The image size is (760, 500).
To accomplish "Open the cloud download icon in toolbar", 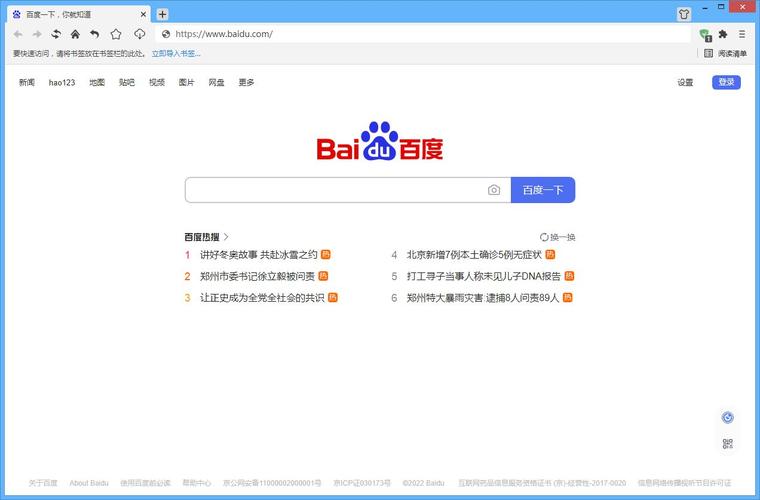I will coord(140,34).
